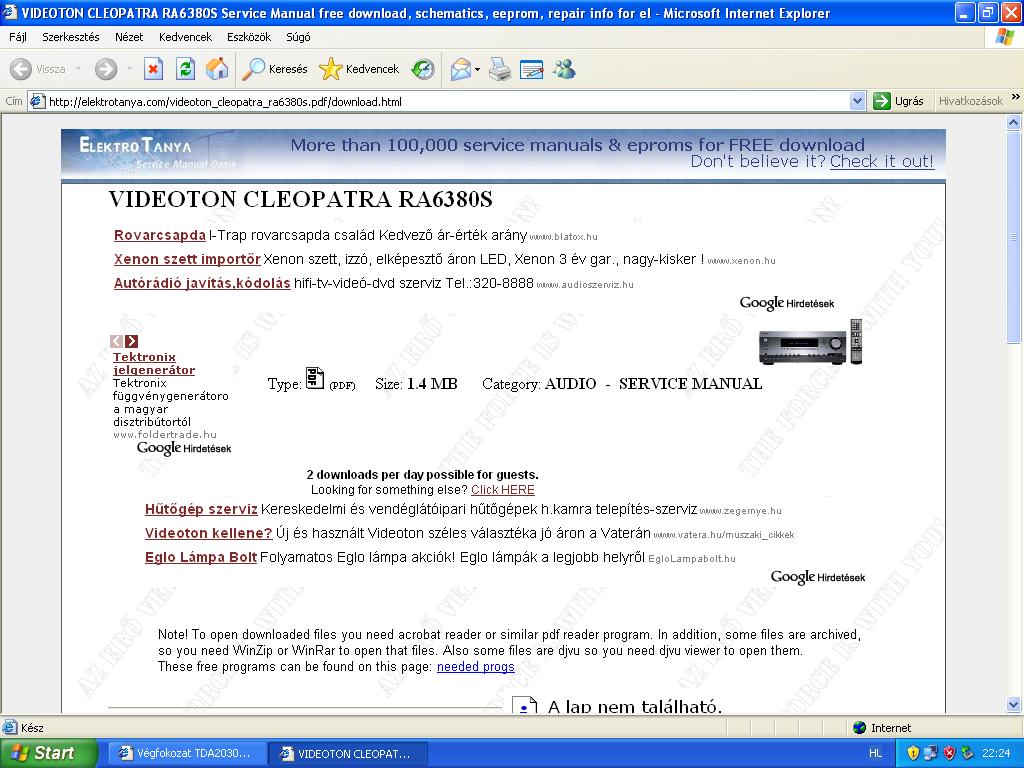1024x768 pixels.
Task: Open Mail button dropdown arrow
Action: click(x=477, y=69)
